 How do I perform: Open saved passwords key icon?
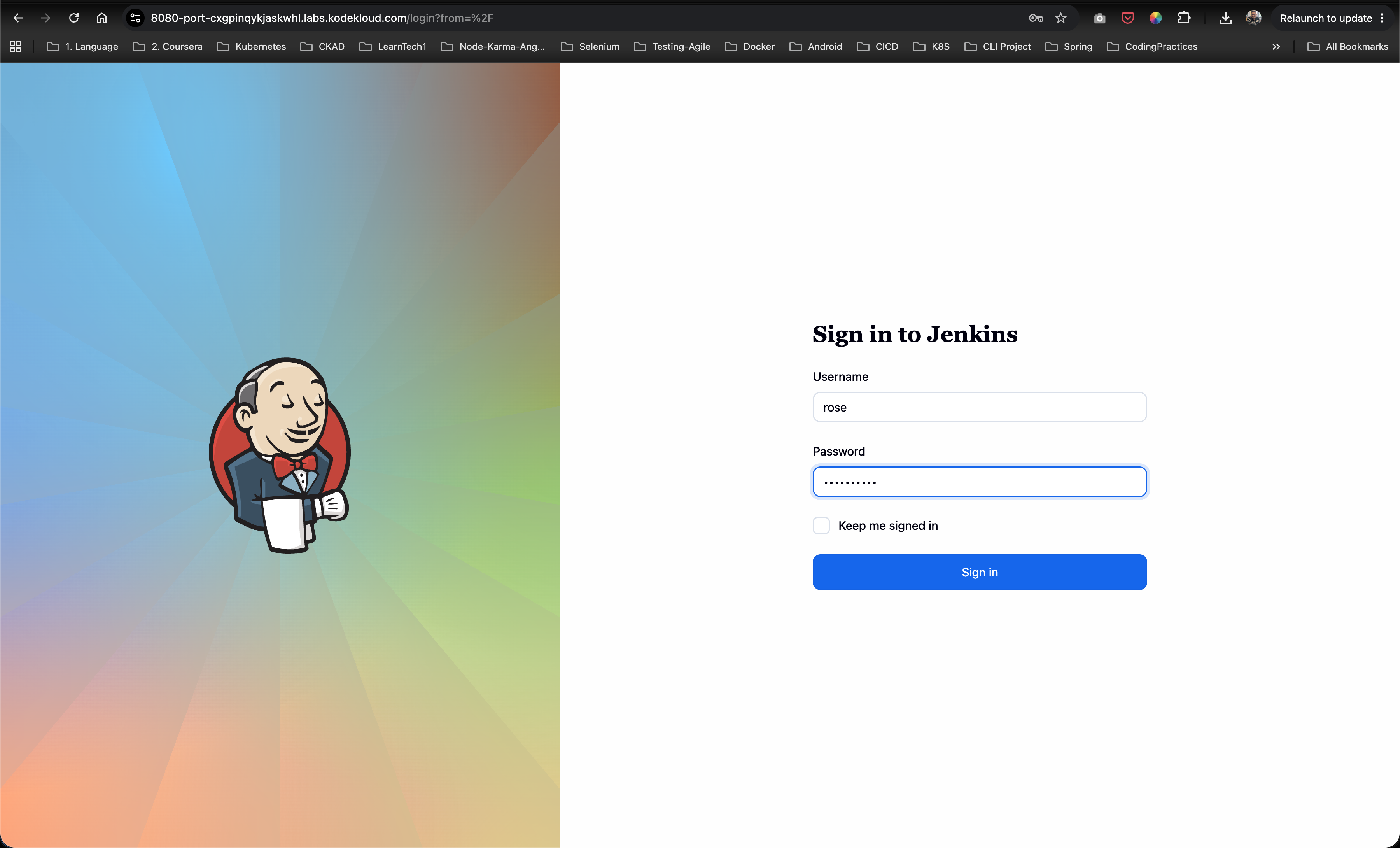tap(1035, 18)
